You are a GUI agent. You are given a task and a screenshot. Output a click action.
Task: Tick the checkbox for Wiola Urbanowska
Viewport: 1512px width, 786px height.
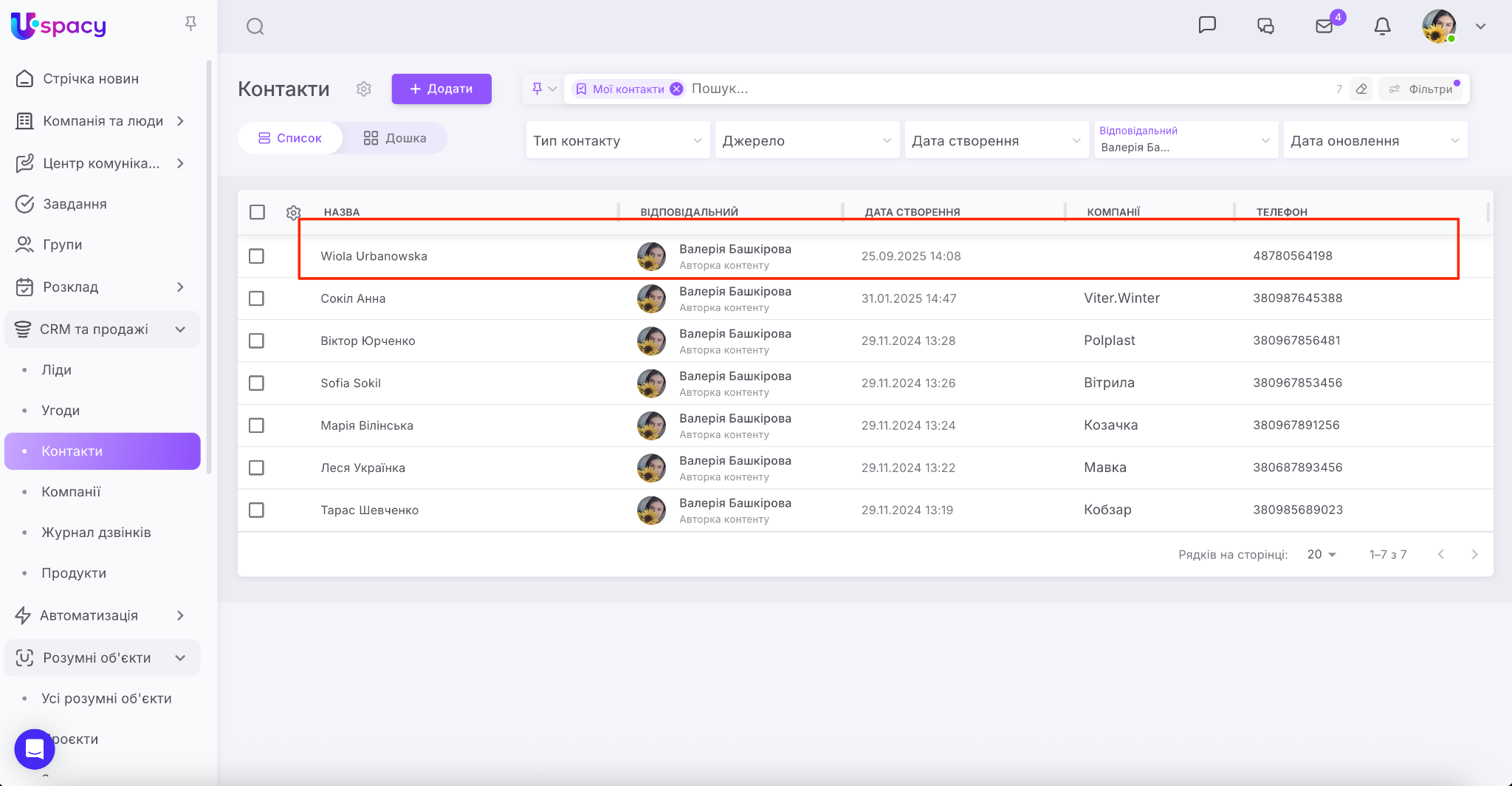tap(257, 256)
